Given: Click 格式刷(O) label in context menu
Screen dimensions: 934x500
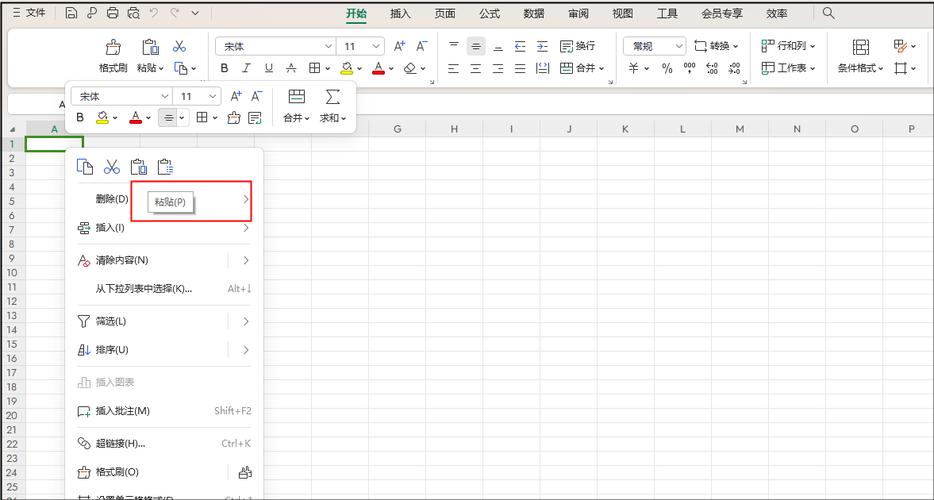Looking at the screenshot, I should coord(117,472).
